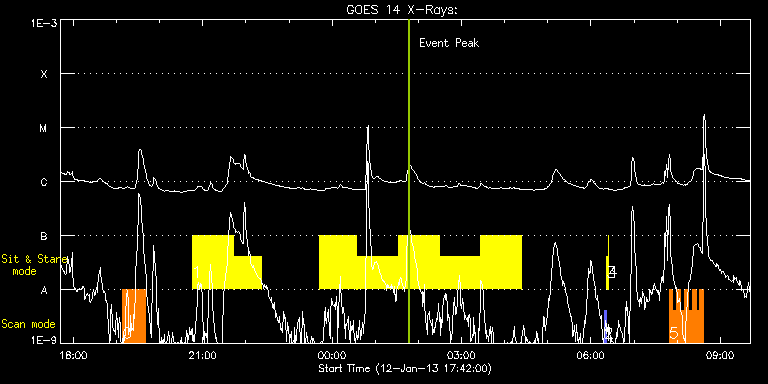Select the GOES 14 X-Rays title
The image size is (768, 384).
coord(402,10)
